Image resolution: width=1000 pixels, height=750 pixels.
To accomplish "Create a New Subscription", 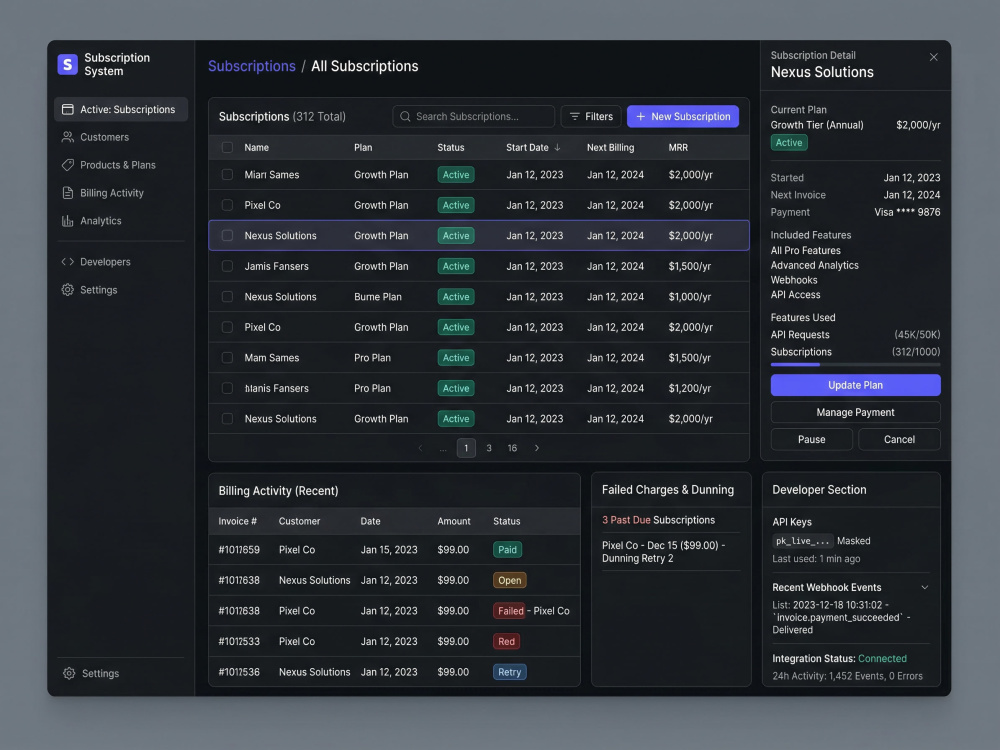I will 682,117.
